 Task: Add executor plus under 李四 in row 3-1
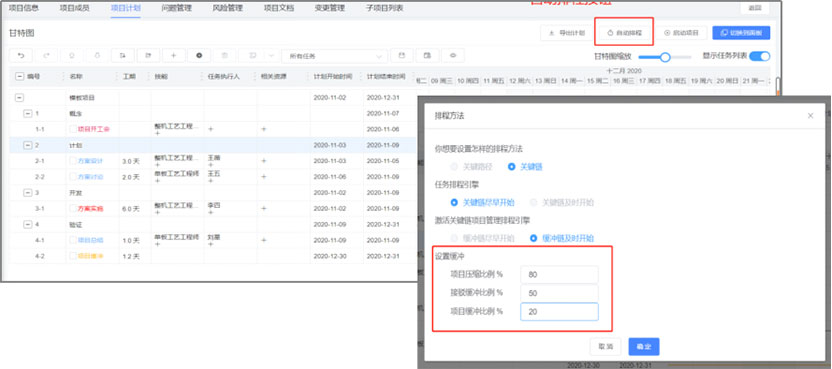210,212
